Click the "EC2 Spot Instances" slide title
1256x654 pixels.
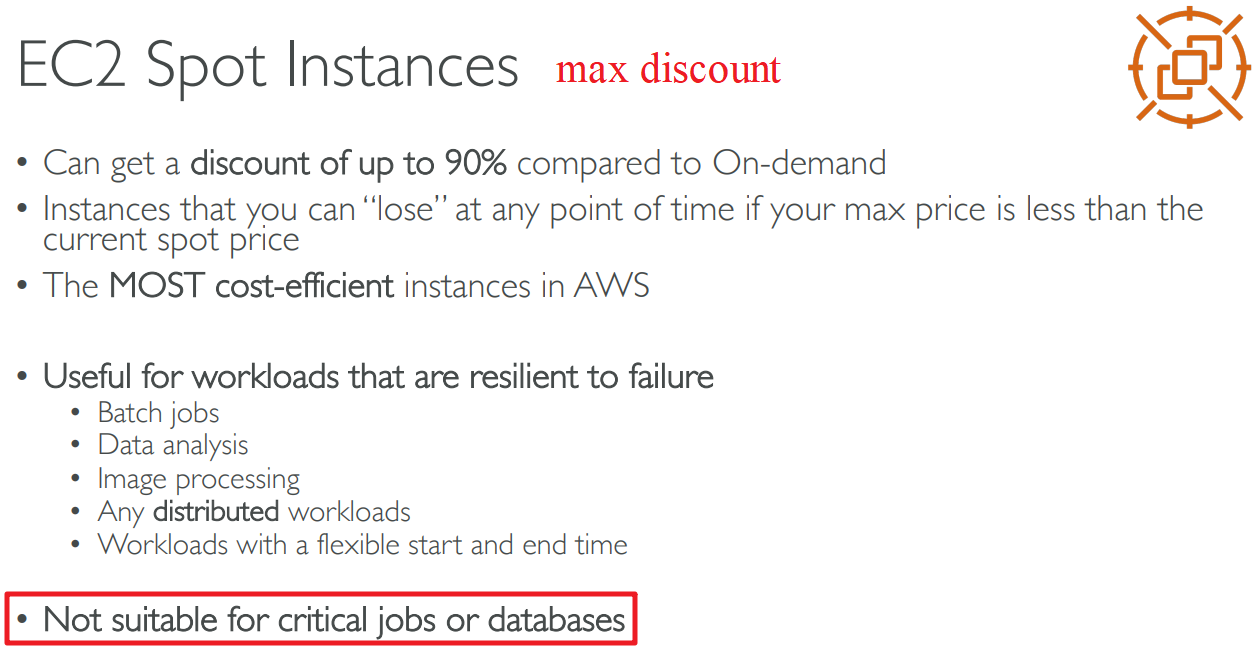pyautogui.click(x=268, y=66)
